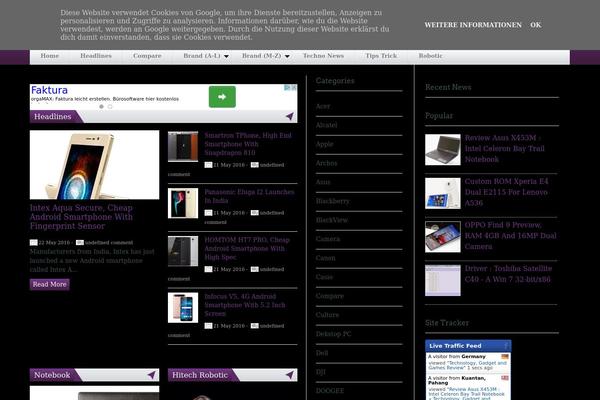Open HOMTOM HT7 PRO article link
Viewport: 600px width, 400px height.
247,248
